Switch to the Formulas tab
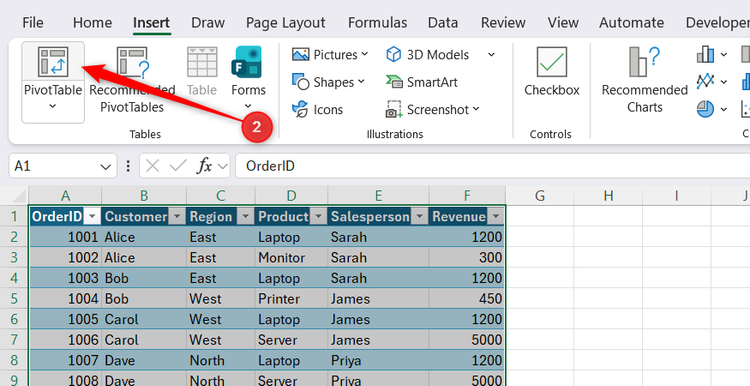This screenshot has width=750, height=386. [377, 22]
